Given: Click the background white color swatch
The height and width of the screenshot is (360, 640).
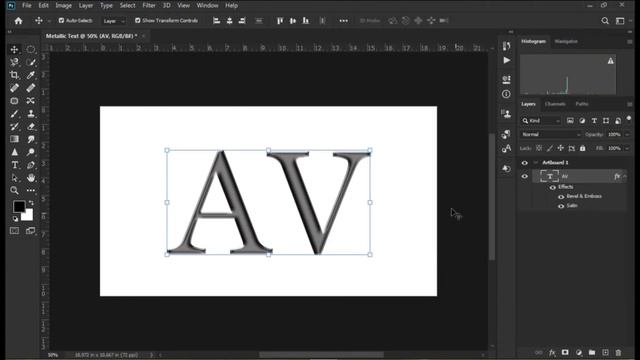Looking at the screenshot, I should [x=28, y=215].
